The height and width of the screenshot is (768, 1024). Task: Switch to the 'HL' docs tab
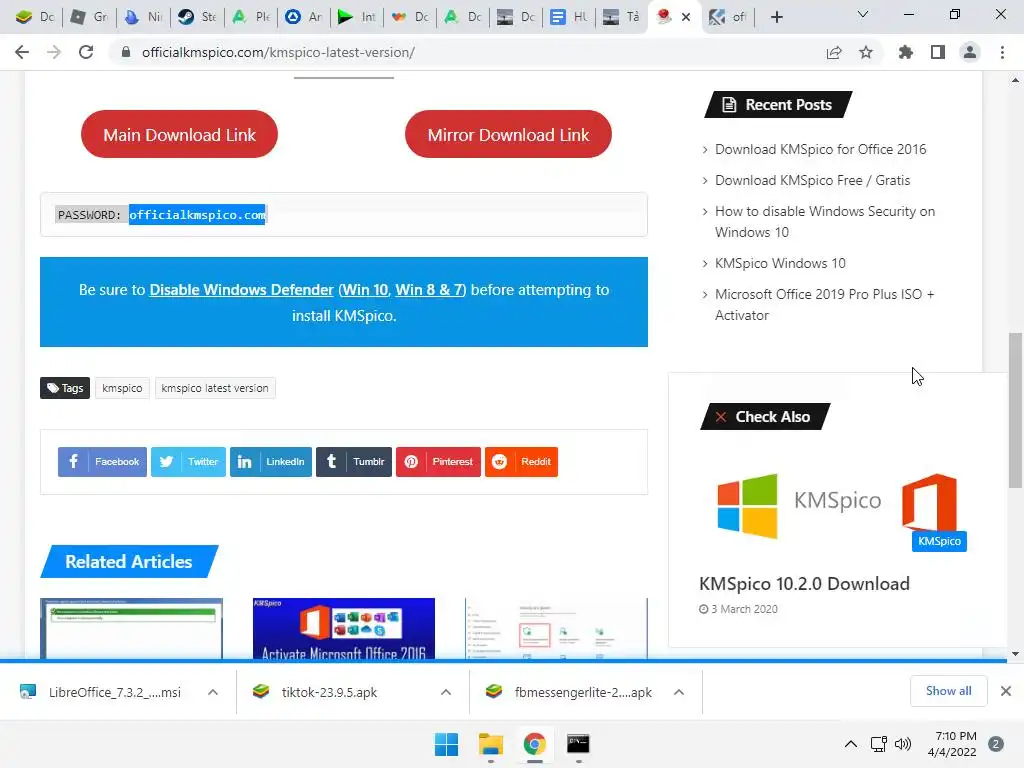click(x=569, y=17)
